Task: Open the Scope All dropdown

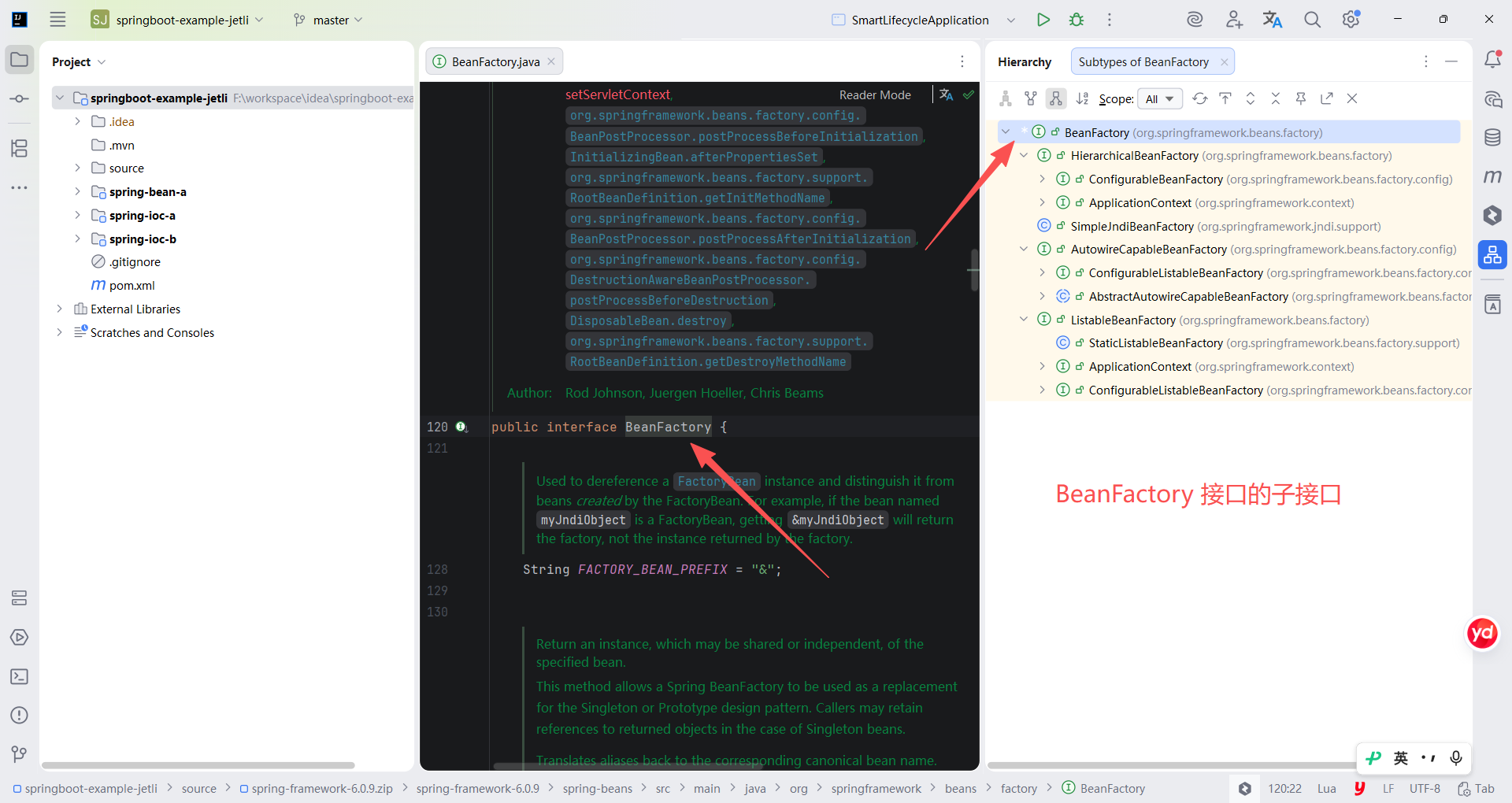Action: [1160, 99]
